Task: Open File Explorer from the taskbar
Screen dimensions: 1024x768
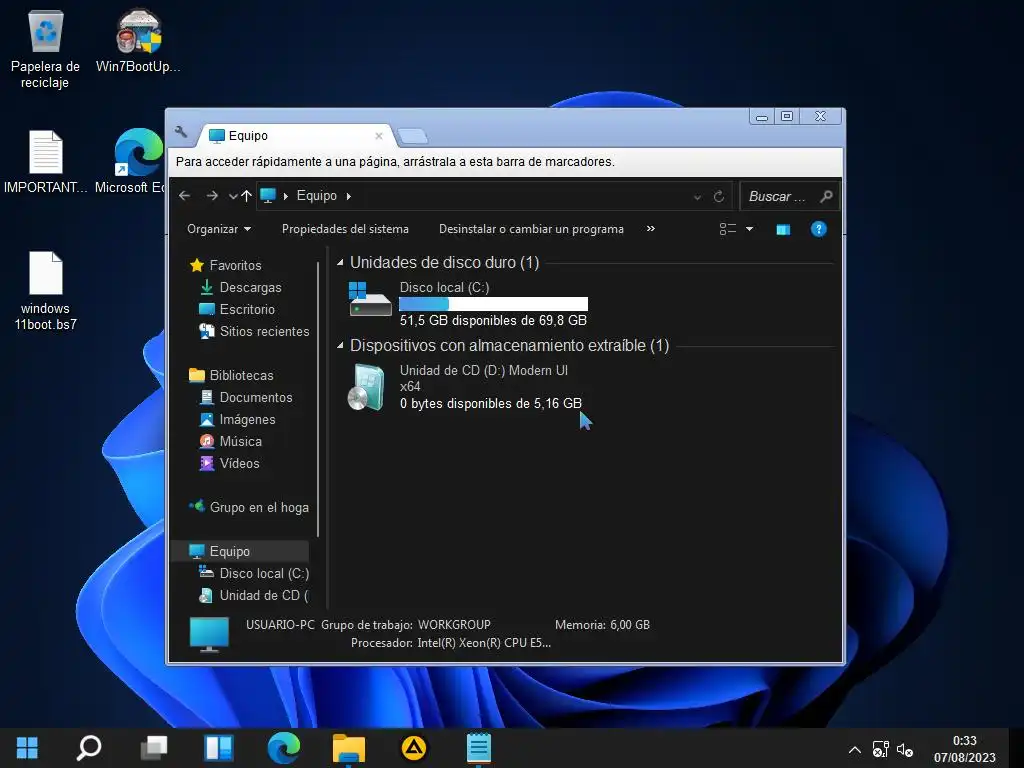Action: coord(349,748)
